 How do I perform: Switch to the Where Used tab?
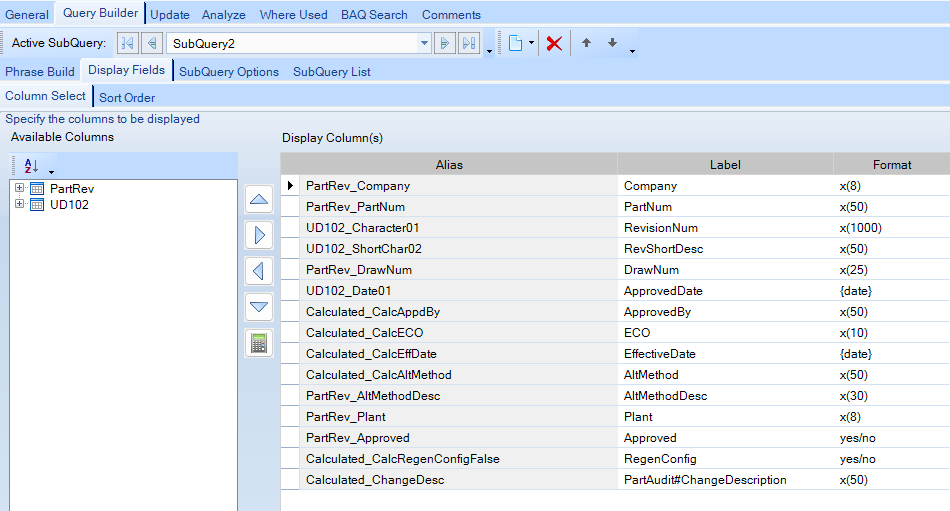(293, 15)
